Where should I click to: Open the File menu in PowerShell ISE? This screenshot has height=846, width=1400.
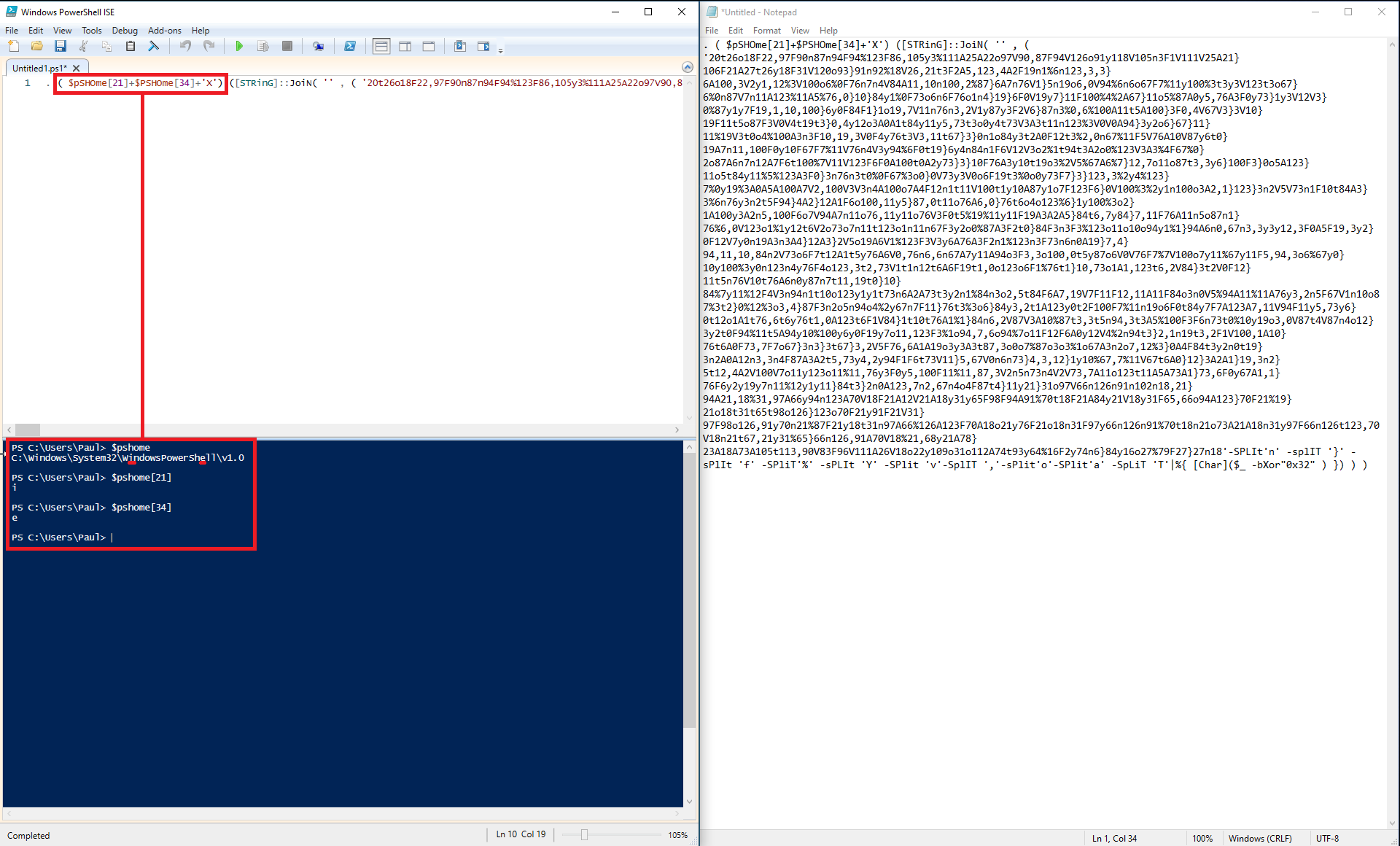point(12,31)
